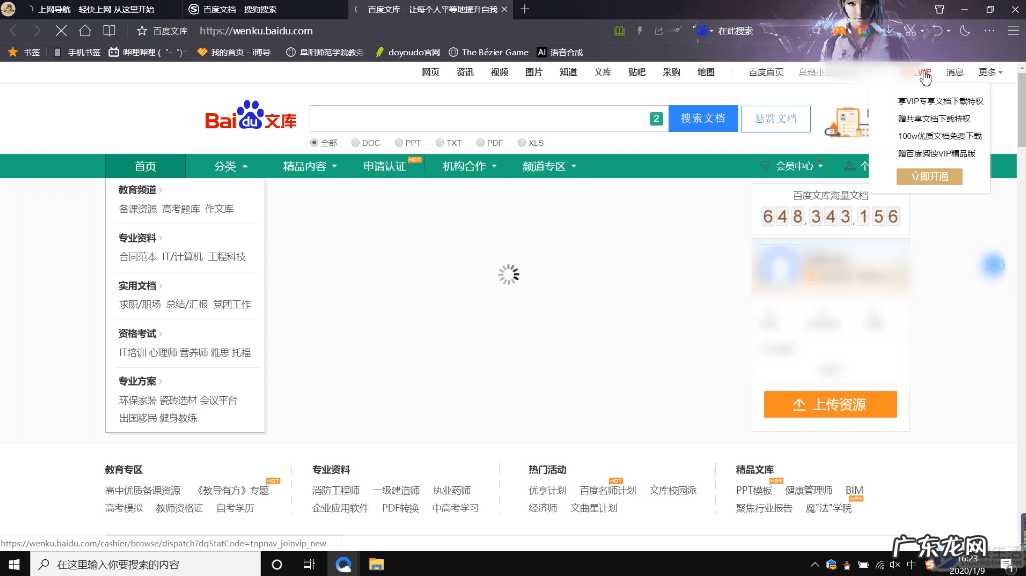Image resolution: width=1026 pixels, height=576 pixels.
Task: Open the 分类 category dropdown
Action: tap(227, 166)
